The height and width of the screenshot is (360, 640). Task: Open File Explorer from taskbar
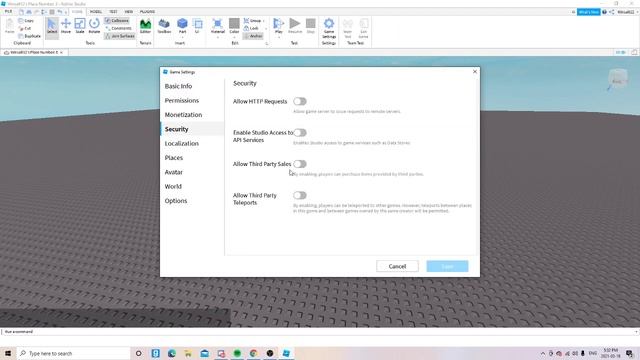(188, 353)
